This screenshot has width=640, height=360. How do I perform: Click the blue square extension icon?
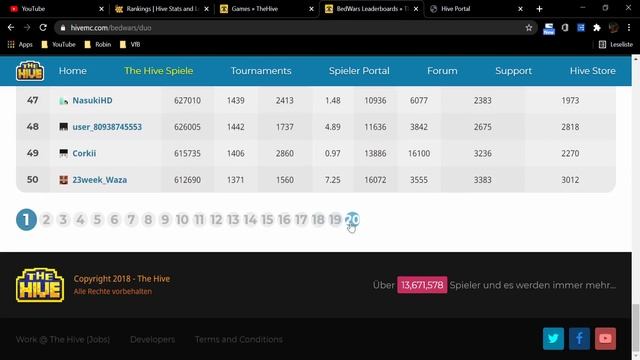coord(581,28)
